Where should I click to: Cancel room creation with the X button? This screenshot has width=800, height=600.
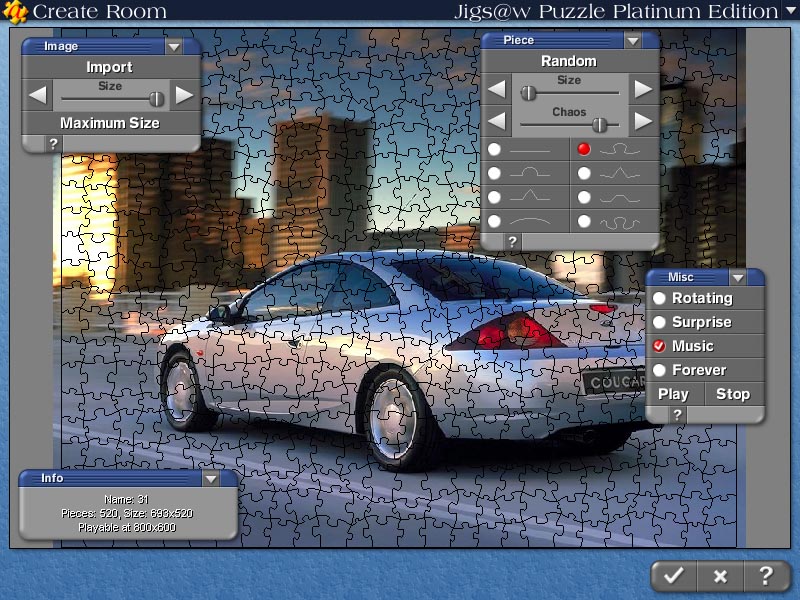pyautogui.click(x=720, y=577)
